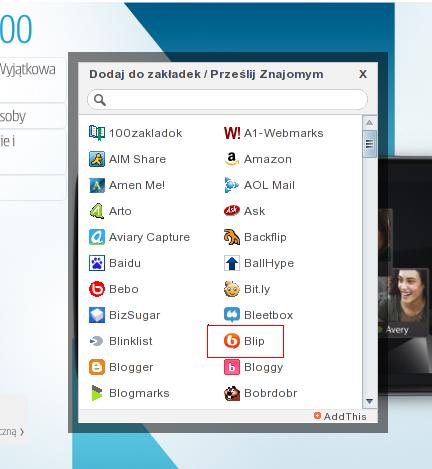Pick the Bleetbox icon
This screenshot has width=432, height=469.
coord(232,315)
